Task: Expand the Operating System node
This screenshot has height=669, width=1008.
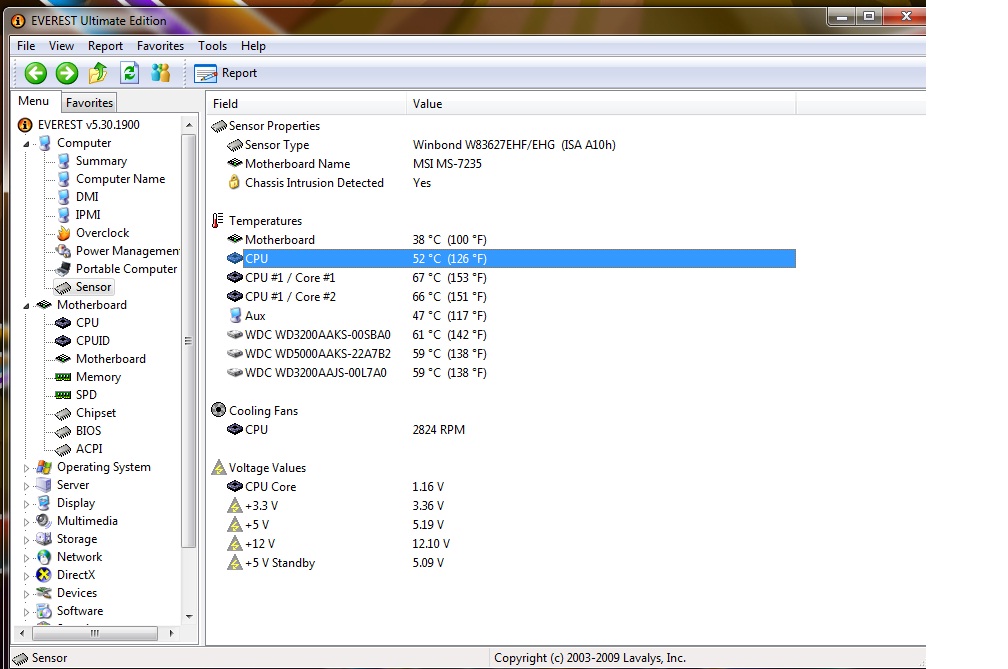Action: [x=26, y=468]
